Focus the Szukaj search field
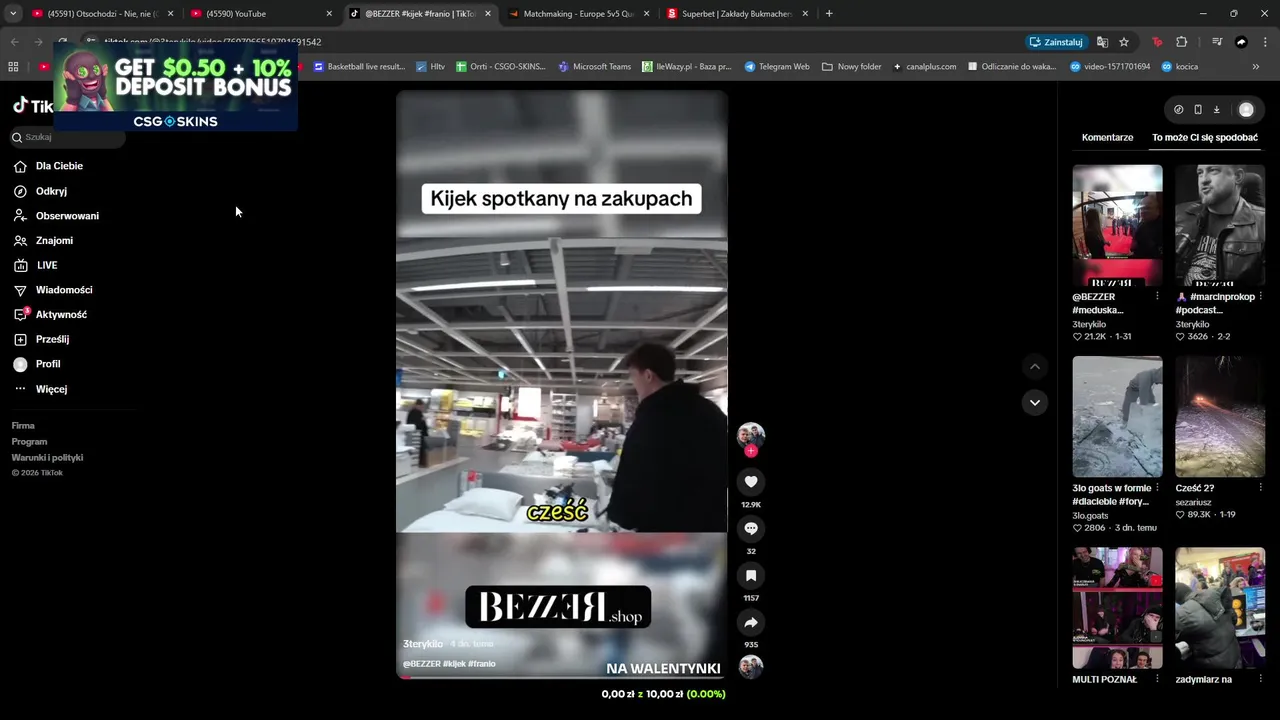 (68, 137)
